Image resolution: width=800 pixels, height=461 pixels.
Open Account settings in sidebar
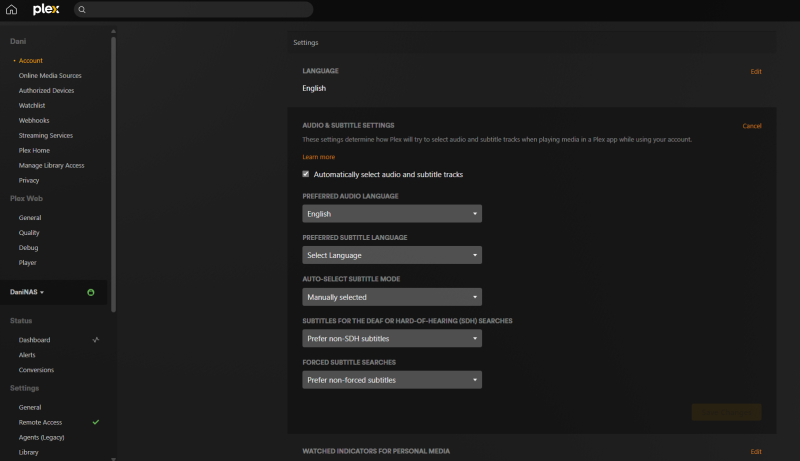pyautogui.click(x=31, y=60)
